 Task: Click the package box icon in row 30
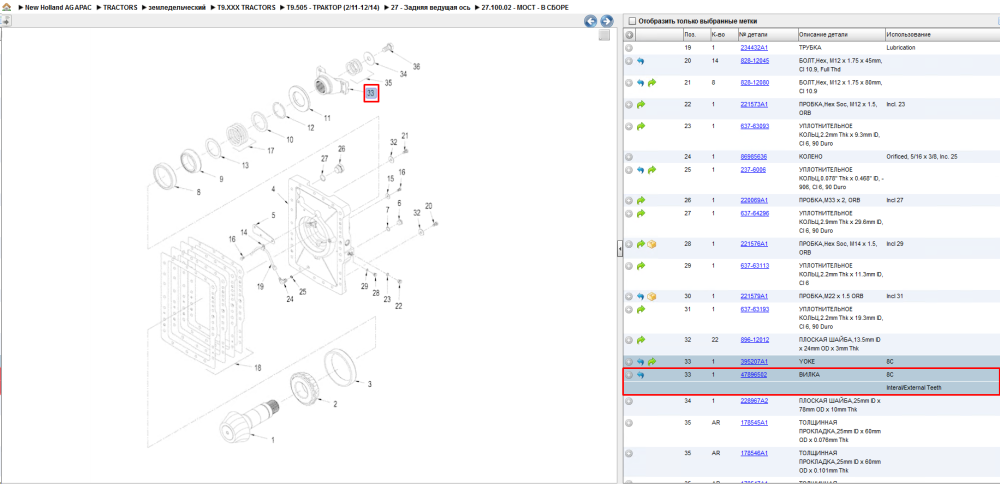click(x=652, y=297)
